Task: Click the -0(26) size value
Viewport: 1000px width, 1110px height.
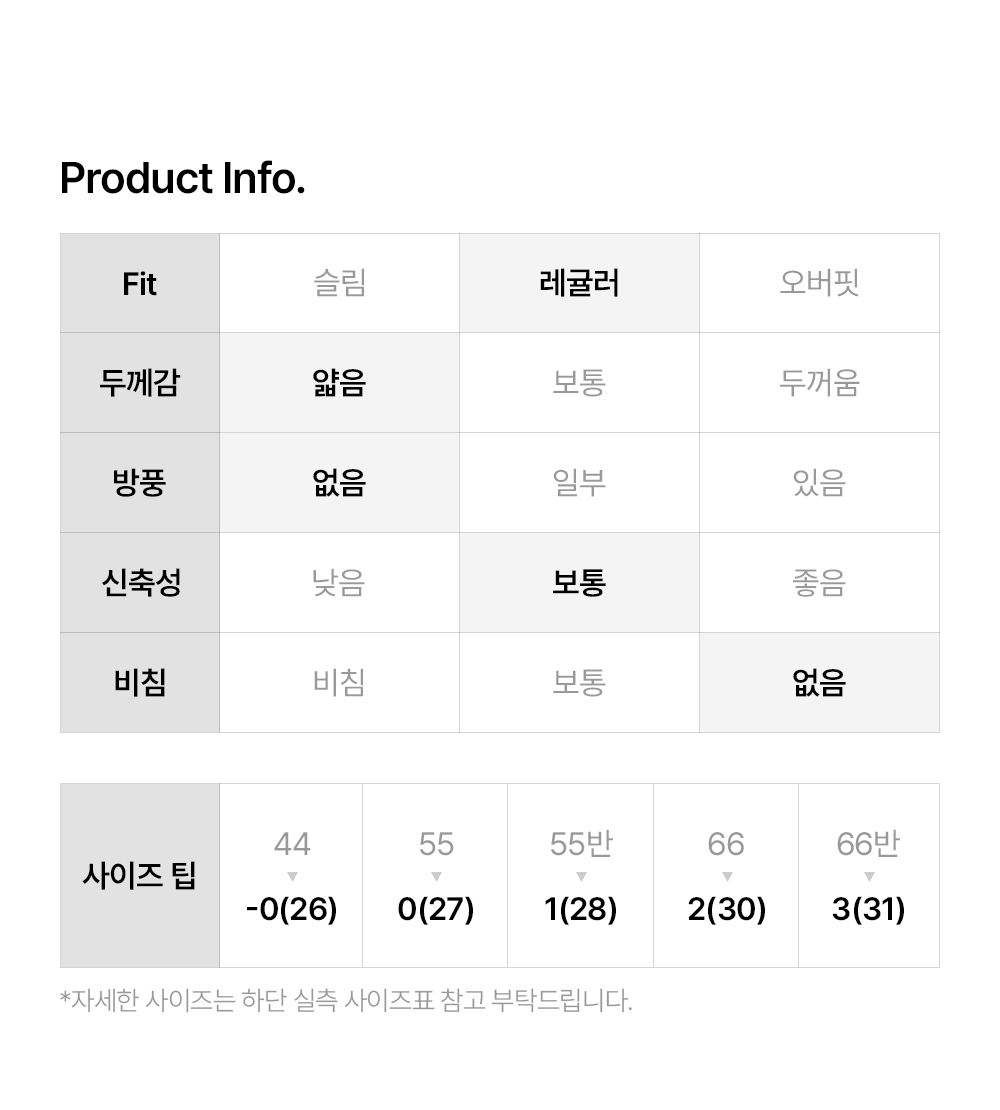Action: pos(292,910)
